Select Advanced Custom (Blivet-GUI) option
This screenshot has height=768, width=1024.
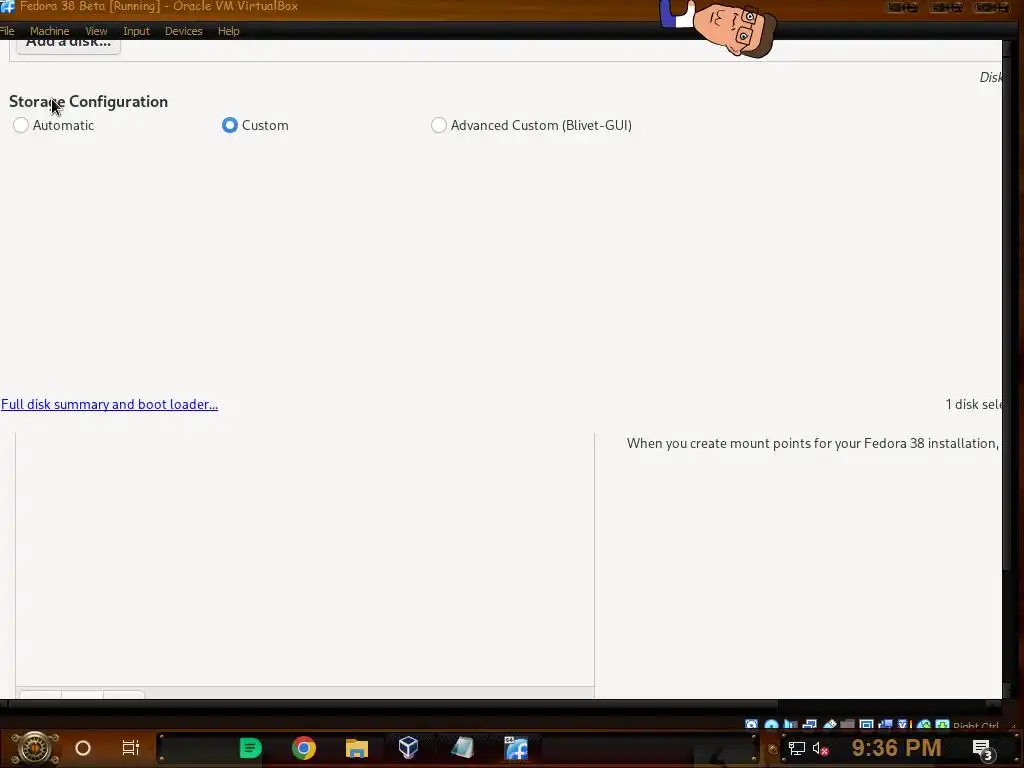click(x=531, y=125)
